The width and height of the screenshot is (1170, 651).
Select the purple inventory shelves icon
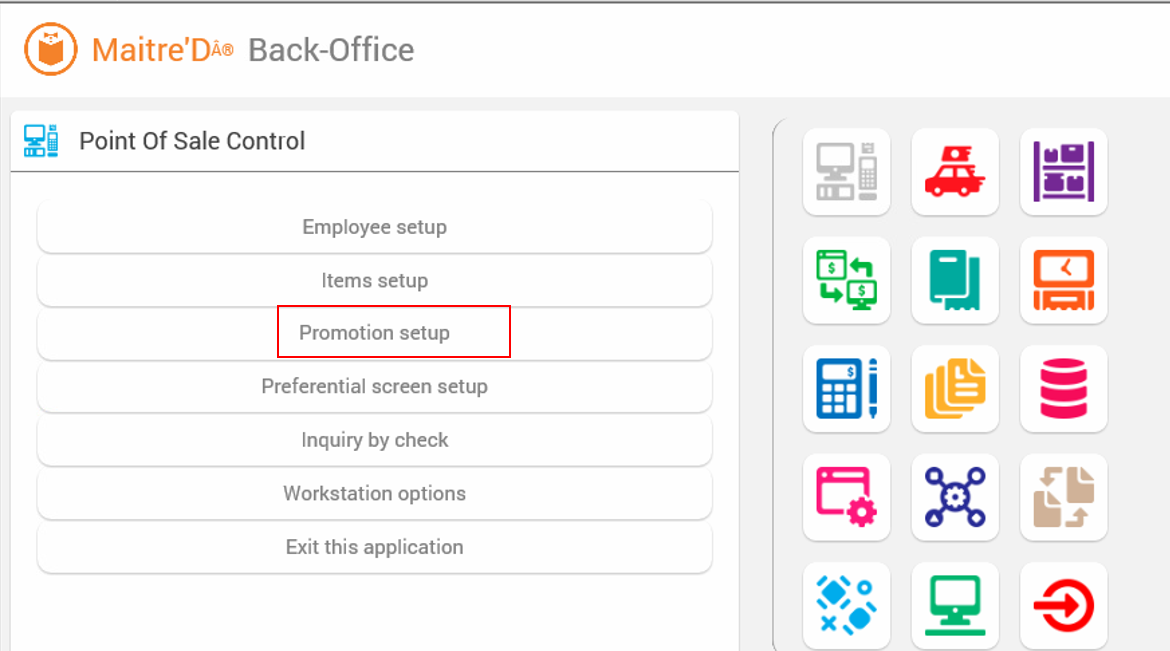pos(1063,172)
